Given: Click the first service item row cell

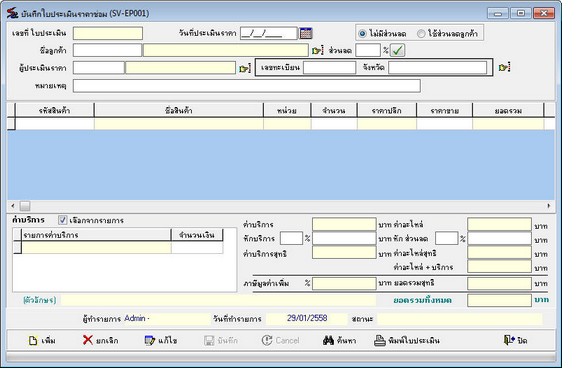Looking at the screenshot, I should (96, 248).
